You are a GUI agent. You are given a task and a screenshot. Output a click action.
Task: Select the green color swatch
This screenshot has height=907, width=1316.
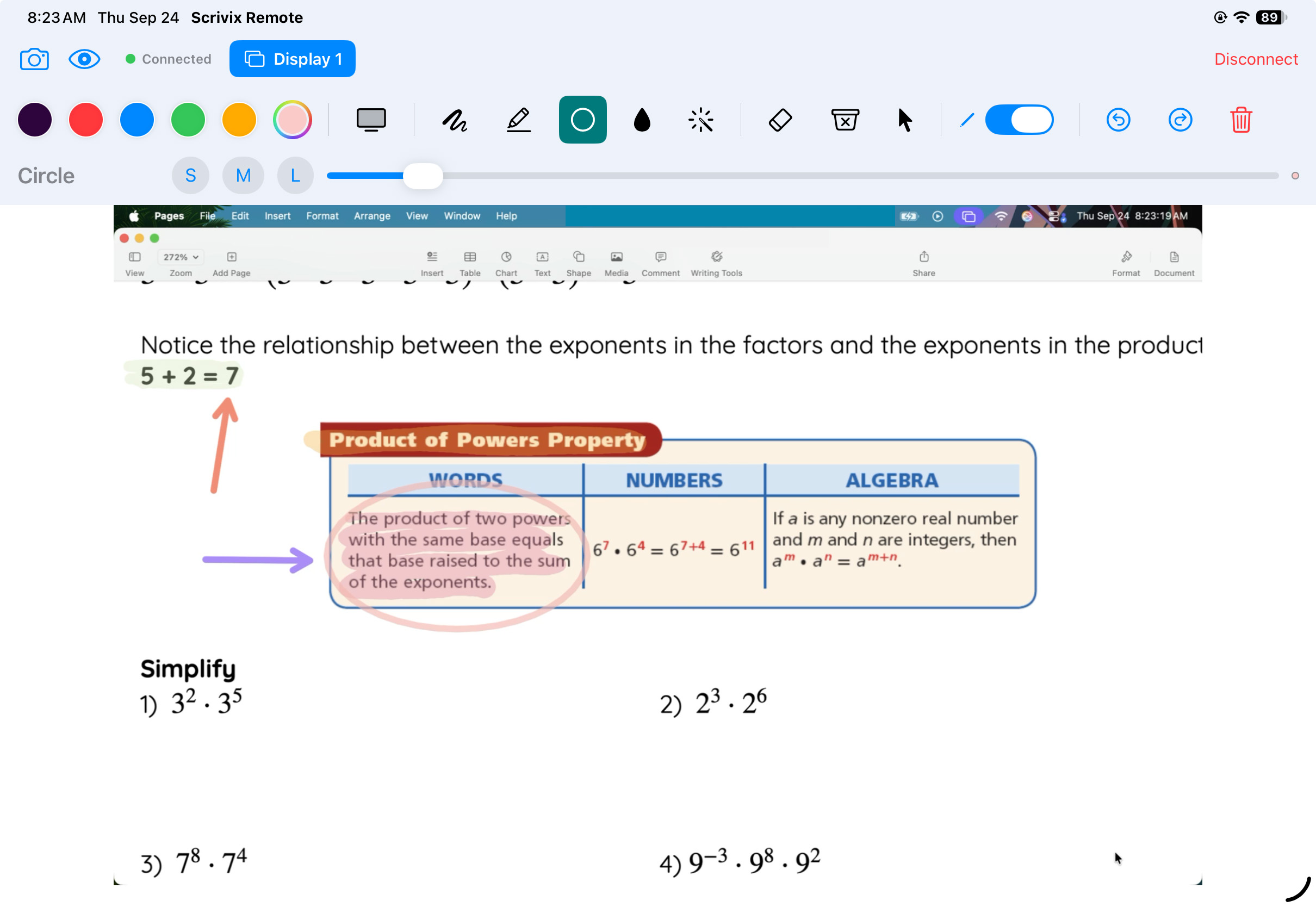coord(188,120)
